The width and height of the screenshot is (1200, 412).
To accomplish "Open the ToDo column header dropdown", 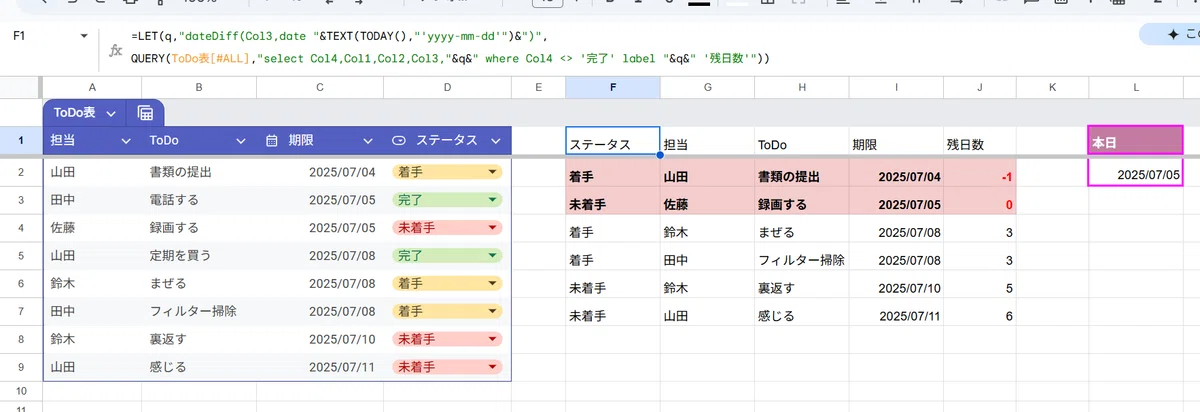I will pyautogui.click(x=241, y=142).
